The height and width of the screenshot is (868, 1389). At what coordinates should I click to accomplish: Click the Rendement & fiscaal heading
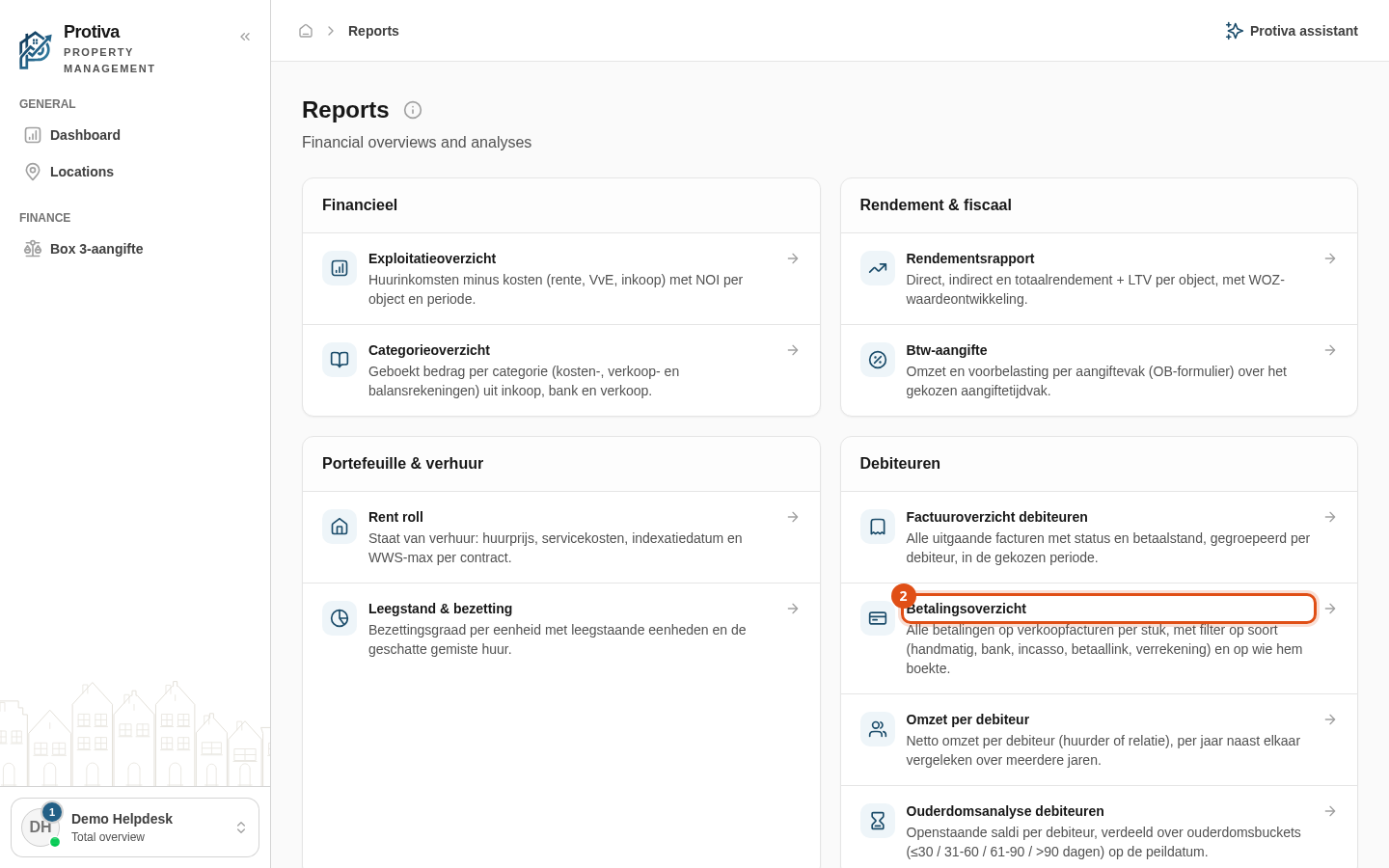pos(936,205)
